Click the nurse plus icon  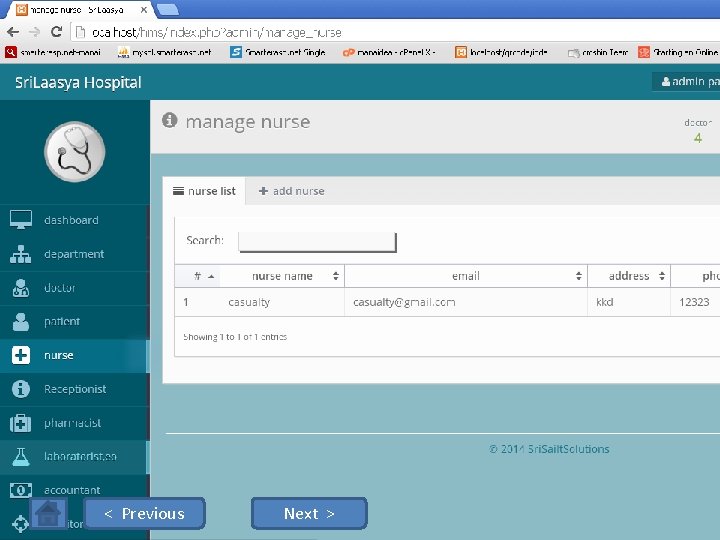click(21, 355)
